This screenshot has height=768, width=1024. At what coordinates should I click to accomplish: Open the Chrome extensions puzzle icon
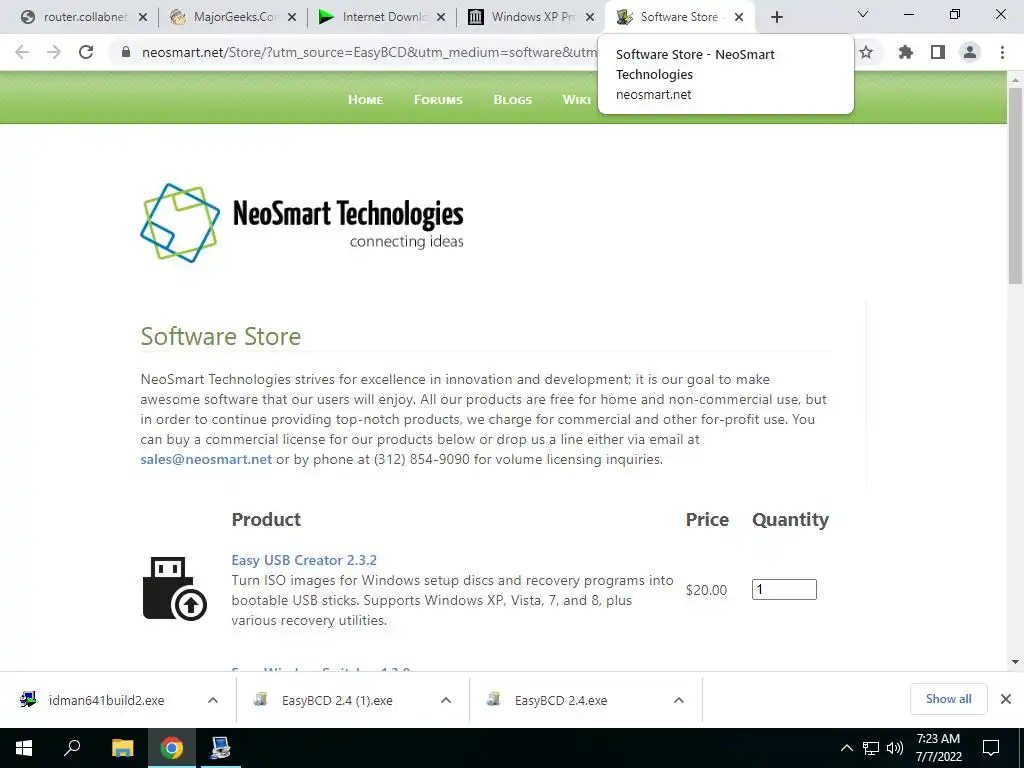906,52
